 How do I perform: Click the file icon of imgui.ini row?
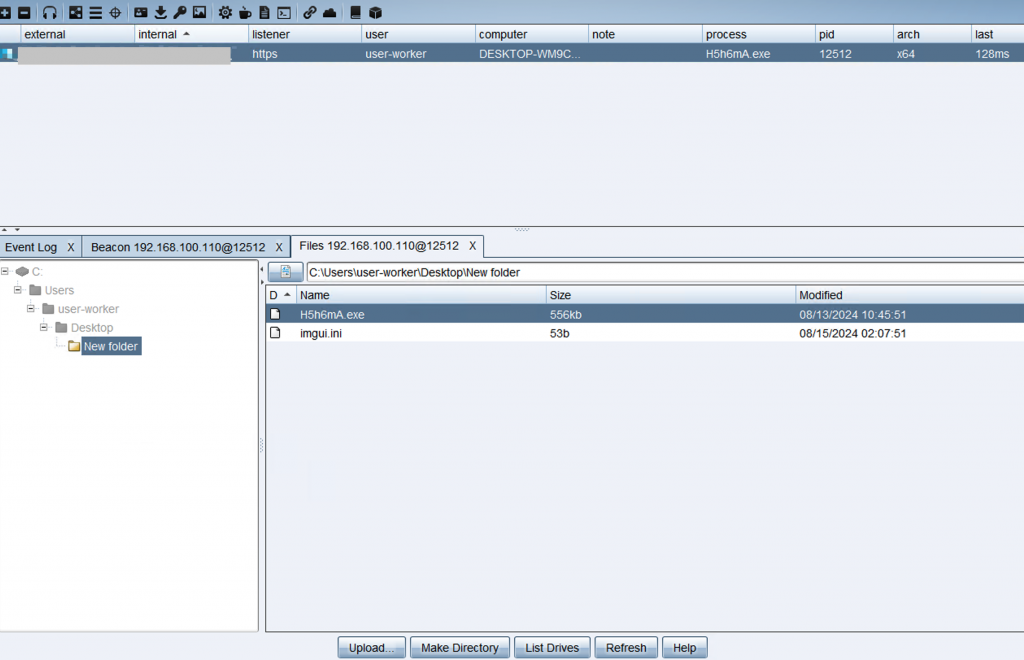(276, 333)
